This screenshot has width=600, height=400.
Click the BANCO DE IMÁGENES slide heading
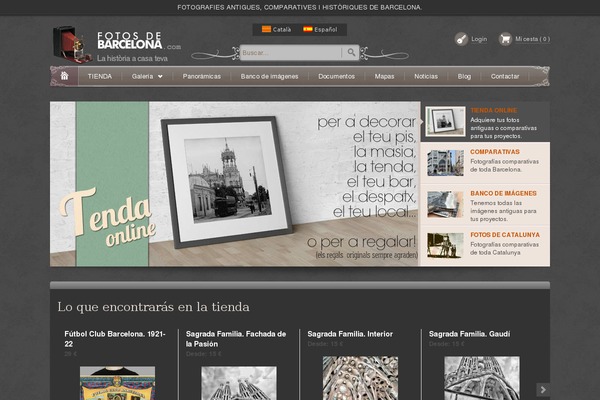click(x=504, y=193)
